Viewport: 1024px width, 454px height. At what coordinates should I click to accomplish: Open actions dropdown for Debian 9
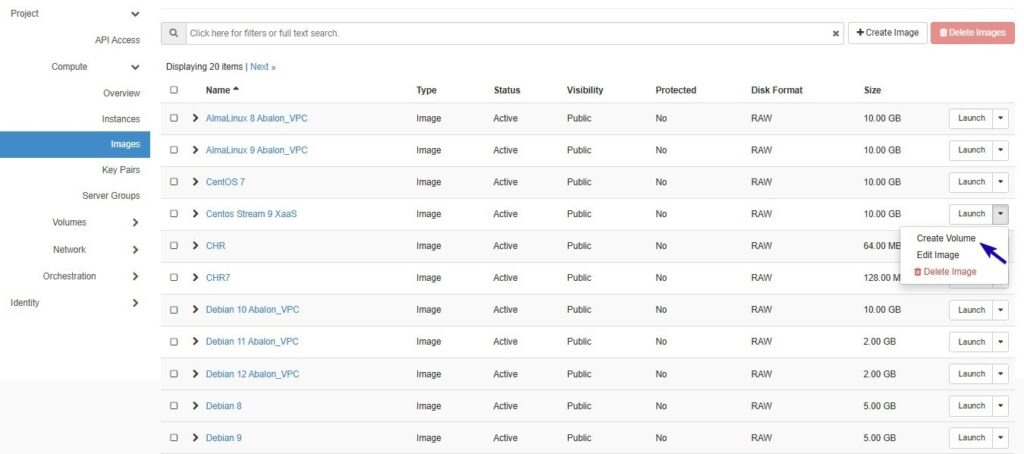point(1000,438)
